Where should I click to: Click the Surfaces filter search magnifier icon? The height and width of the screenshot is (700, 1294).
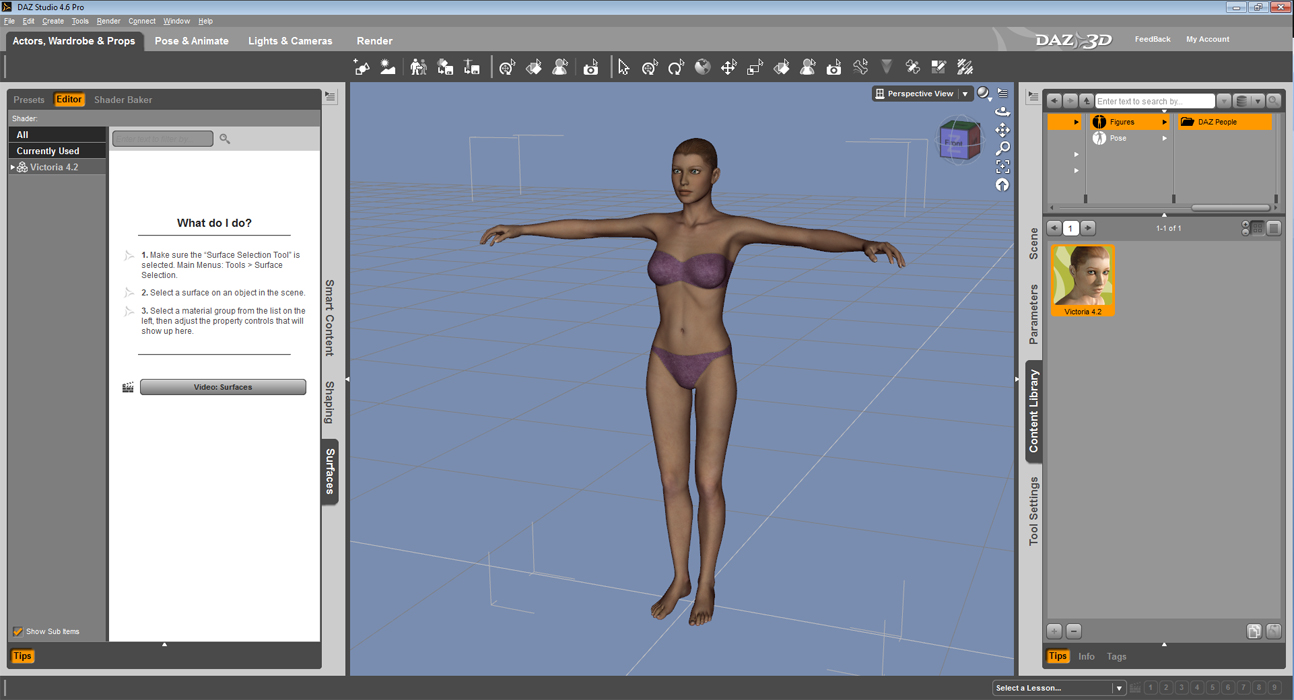point(225,139)
